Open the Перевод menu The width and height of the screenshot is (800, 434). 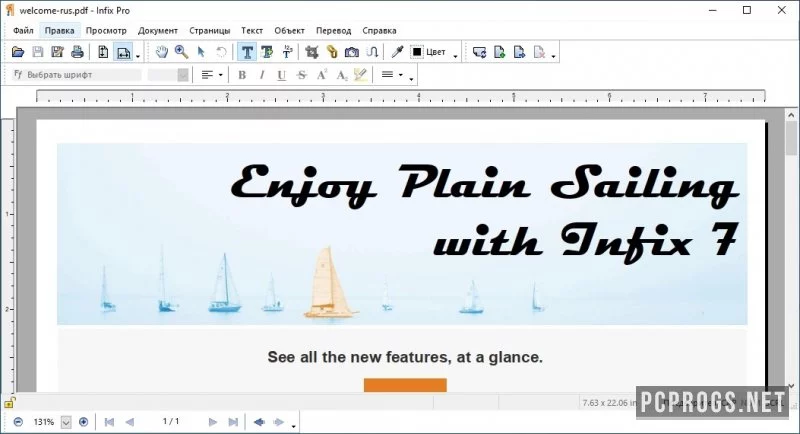[x=334, y=31]
